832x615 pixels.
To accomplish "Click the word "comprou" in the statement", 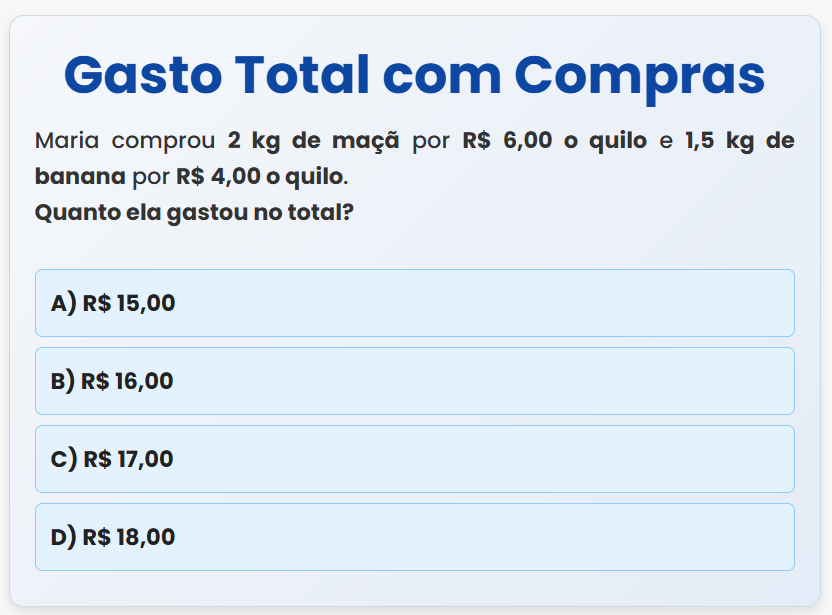I will (x=163, y=140).
